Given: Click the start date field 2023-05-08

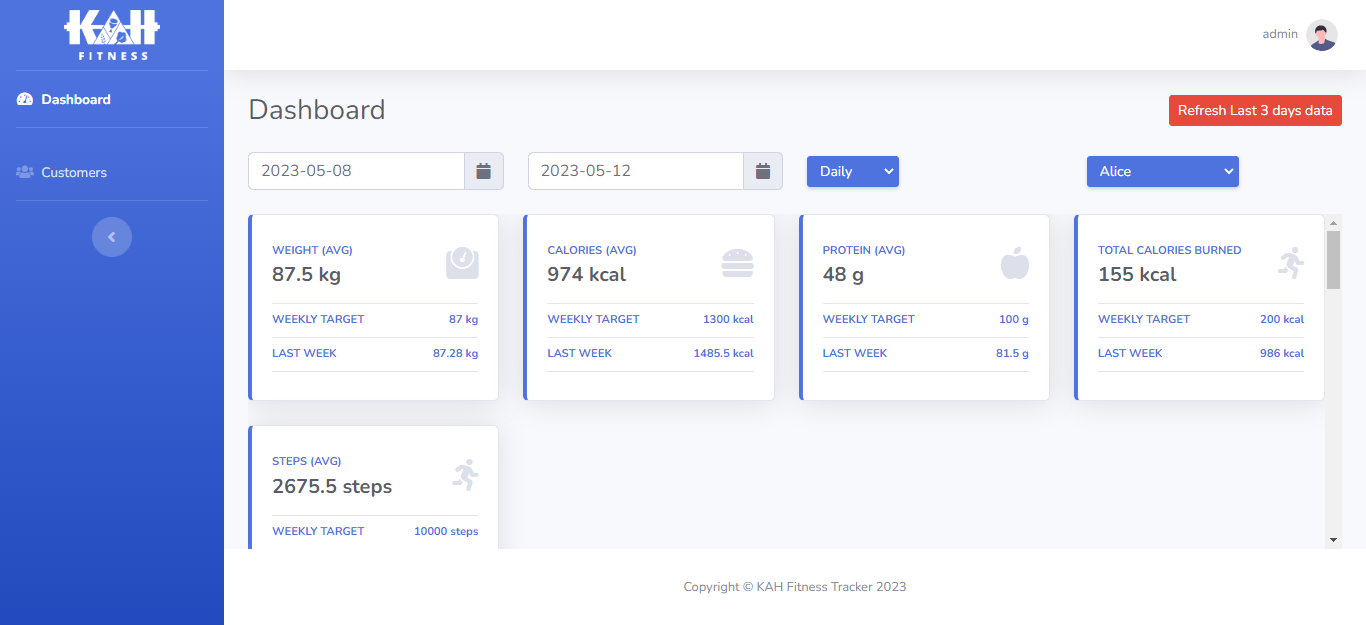Looking at the screenshot, I should (x=356, y=171).
